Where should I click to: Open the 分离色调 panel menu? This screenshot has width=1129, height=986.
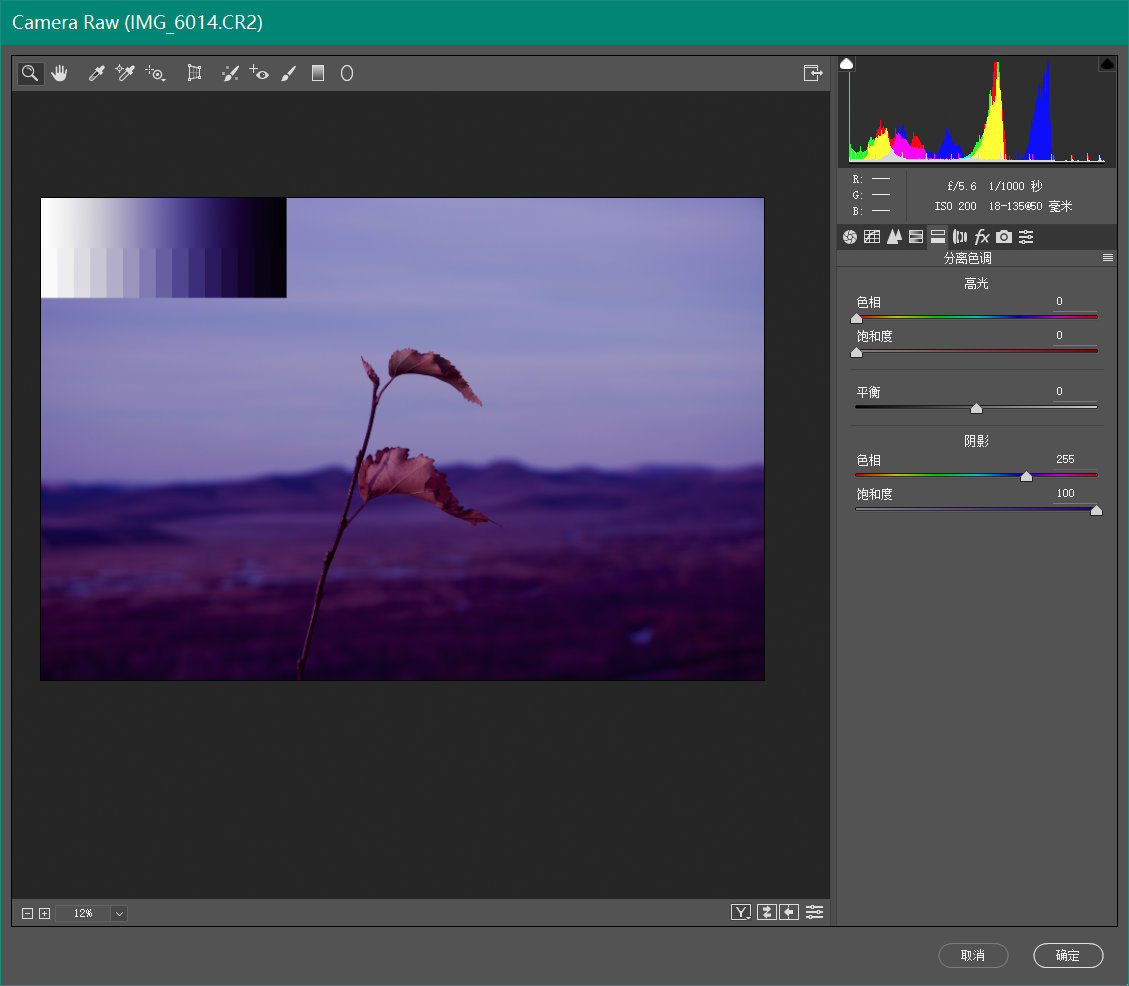pos(1108,258)
